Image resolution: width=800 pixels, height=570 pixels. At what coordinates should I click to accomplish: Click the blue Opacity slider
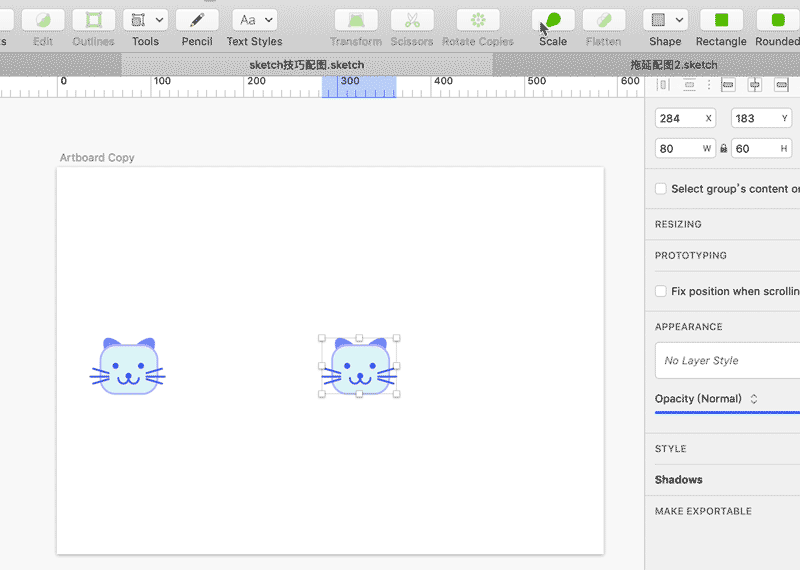[x=727, y=412]
